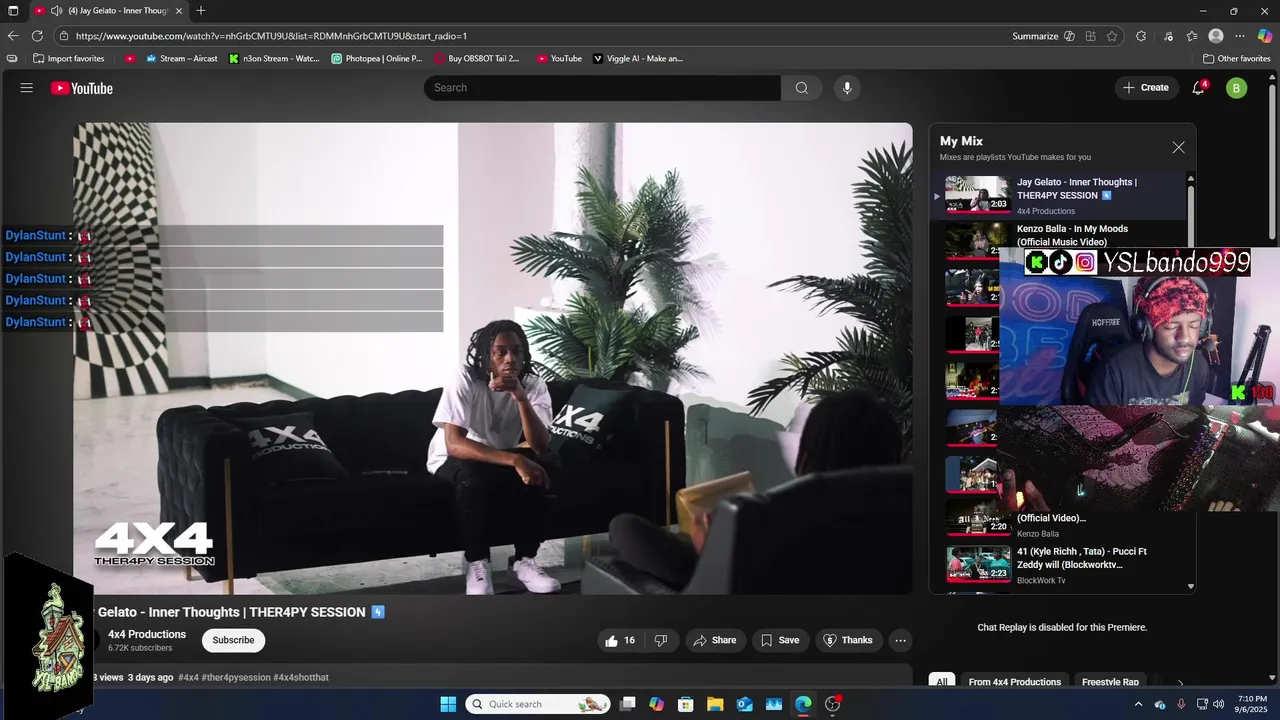This screenshot has width=1280, height=720.
Task: Open the taskbar volume control
Action: [1218, 704]
